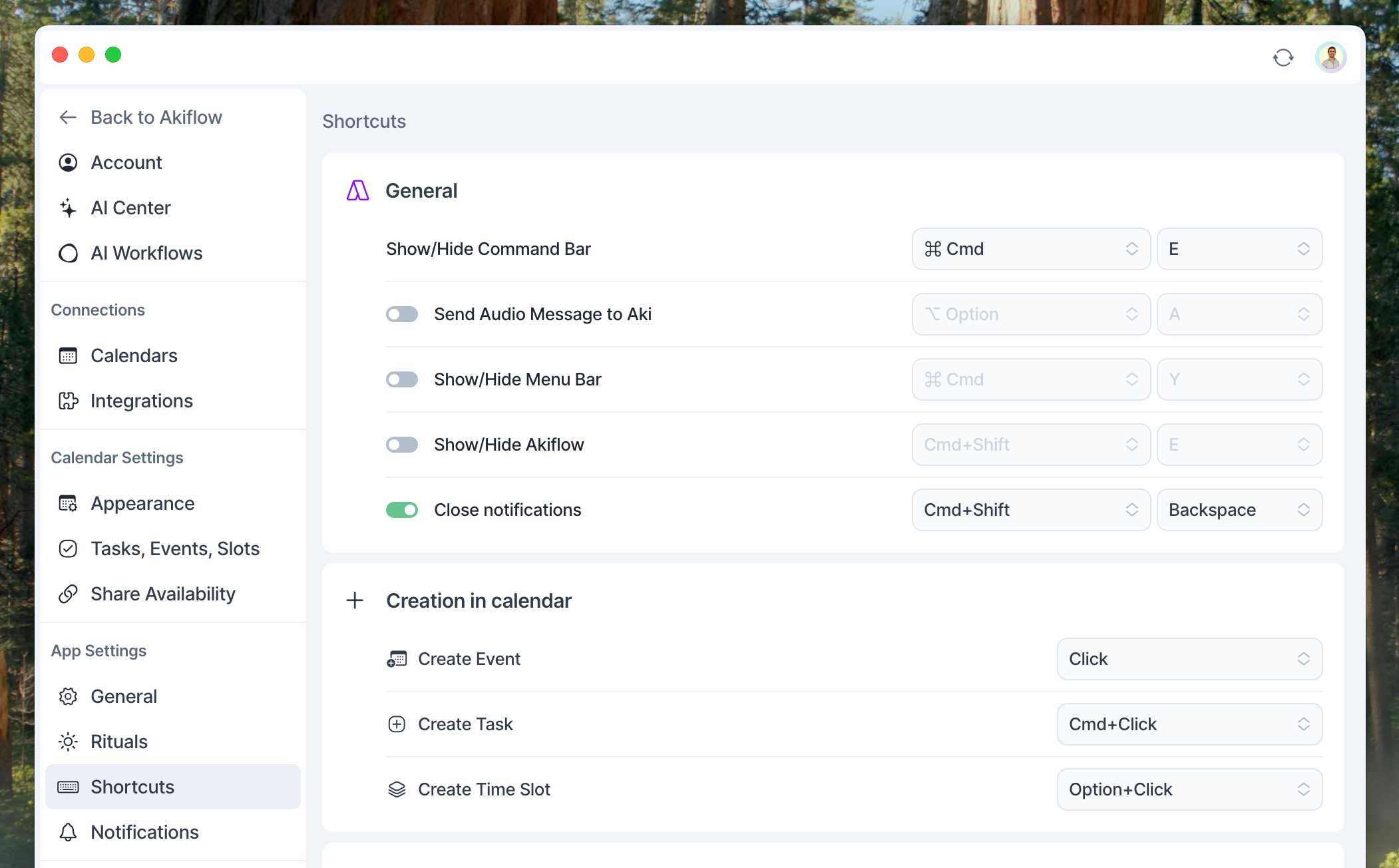Enable Send Audio Message to Aki
This screenshot has width=1399, height=868.
(x=402, y=314)
